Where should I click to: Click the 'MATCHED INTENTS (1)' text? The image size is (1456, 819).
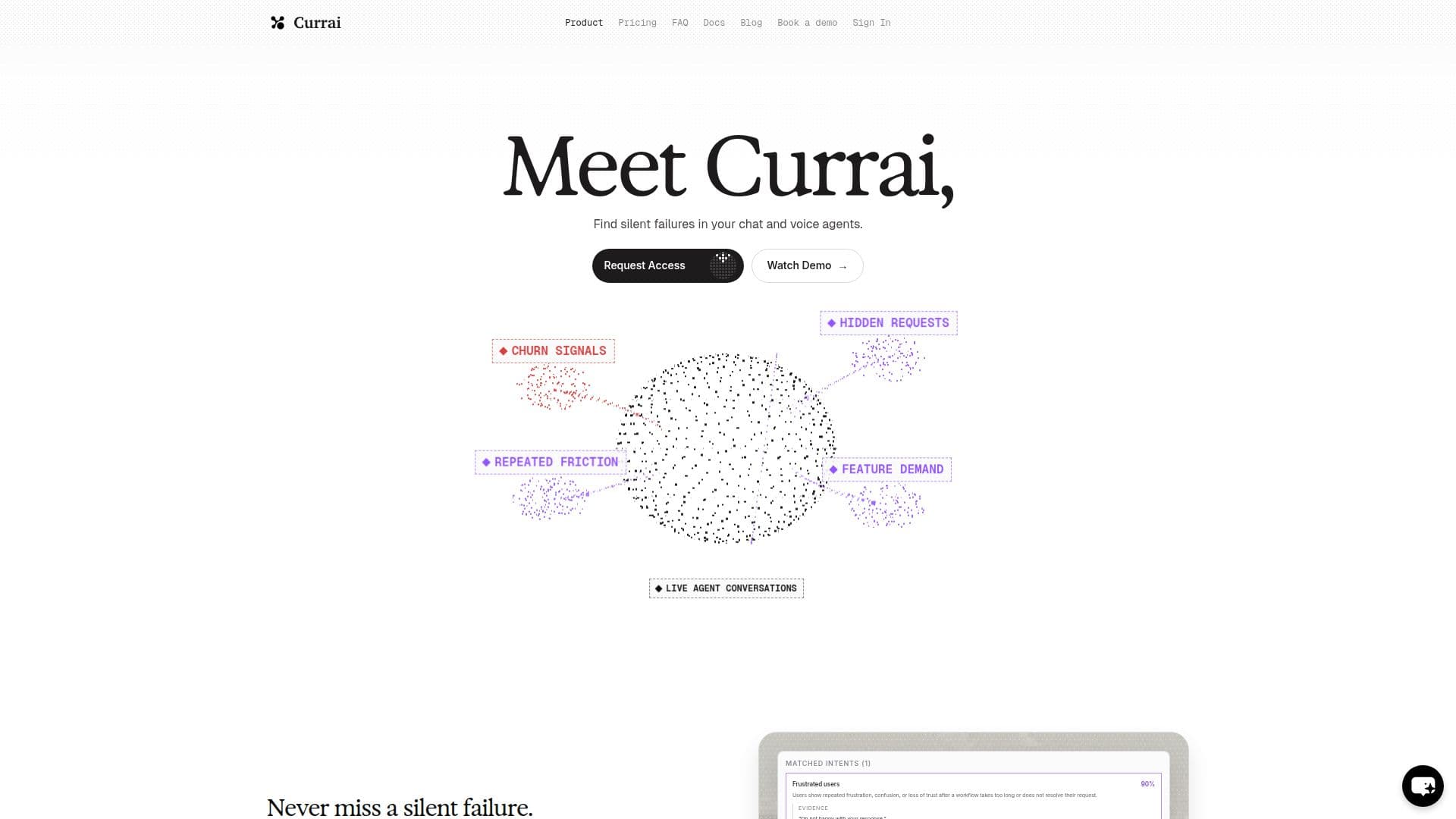[828, 764]
